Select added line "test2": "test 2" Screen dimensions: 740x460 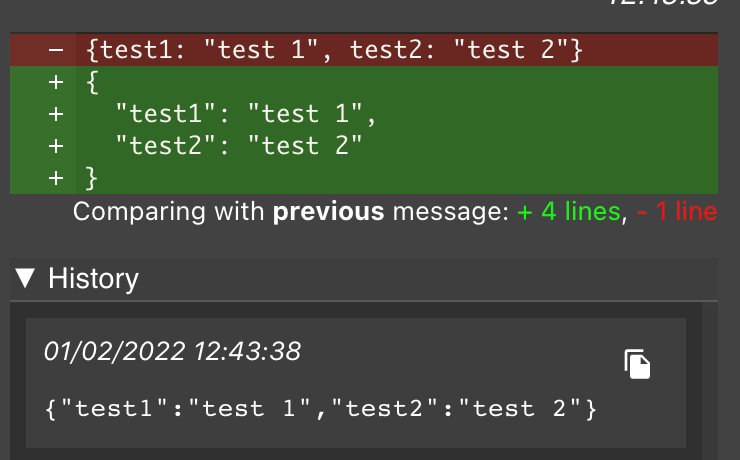[364, 145]
